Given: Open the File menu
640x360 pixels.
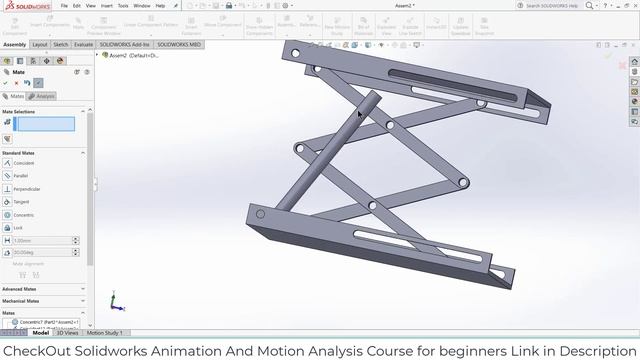Looking at the screenshot, I should click(64, 6).
